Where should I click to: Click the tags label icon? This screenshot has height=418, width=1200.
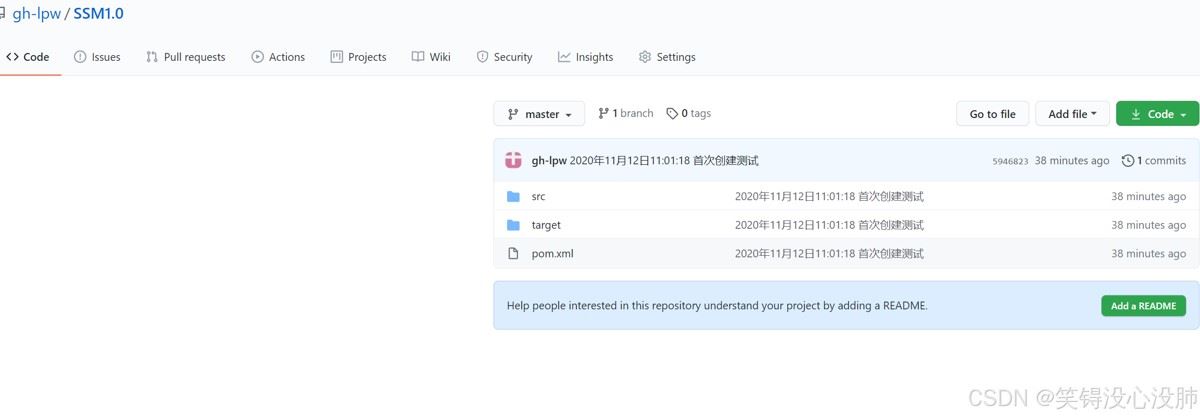(672, 114)
